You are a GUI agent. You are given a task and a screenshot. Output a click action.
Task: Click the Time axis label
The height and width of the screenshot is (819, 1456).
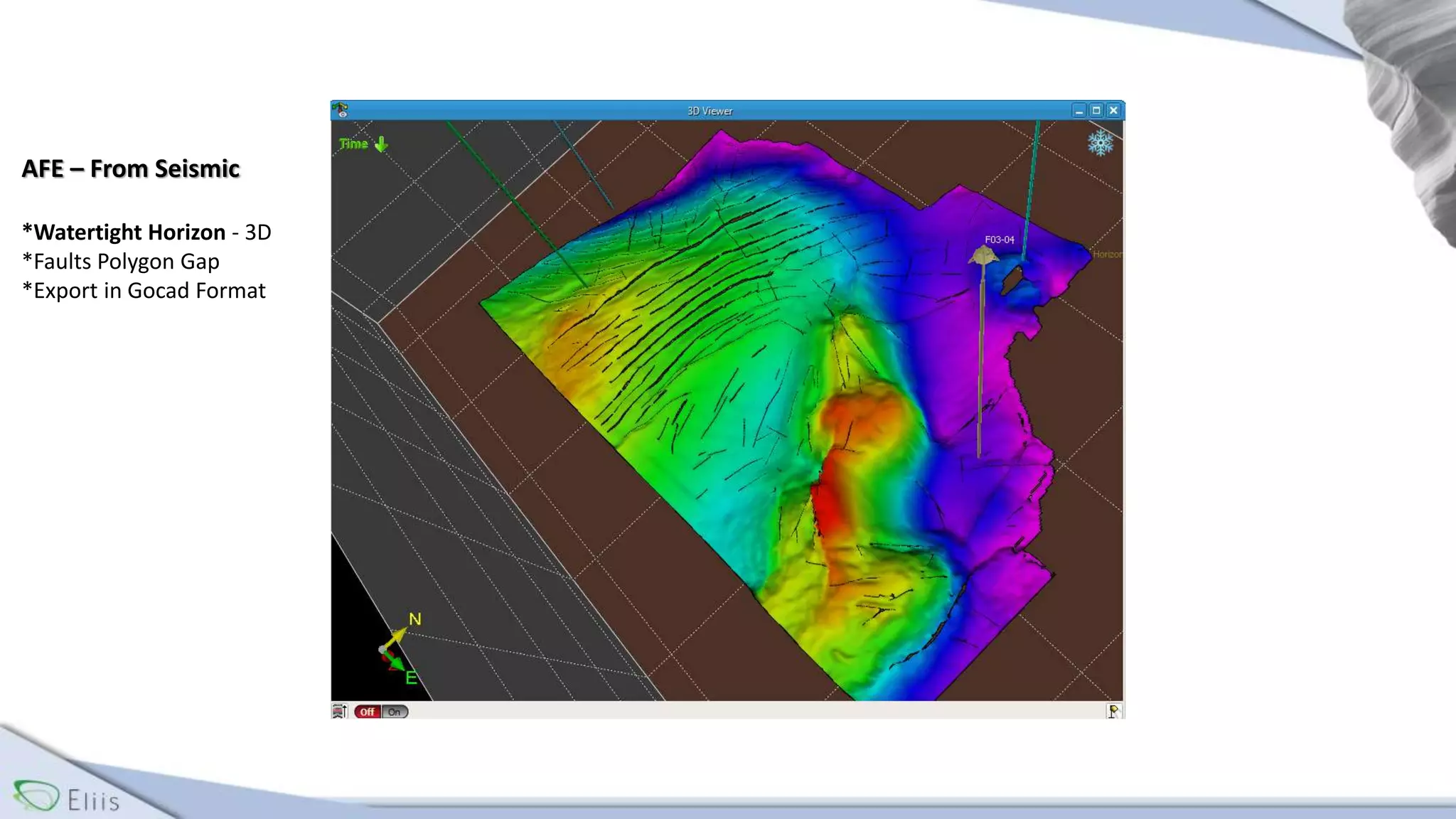pyautogui.click(x=353, y=144)
